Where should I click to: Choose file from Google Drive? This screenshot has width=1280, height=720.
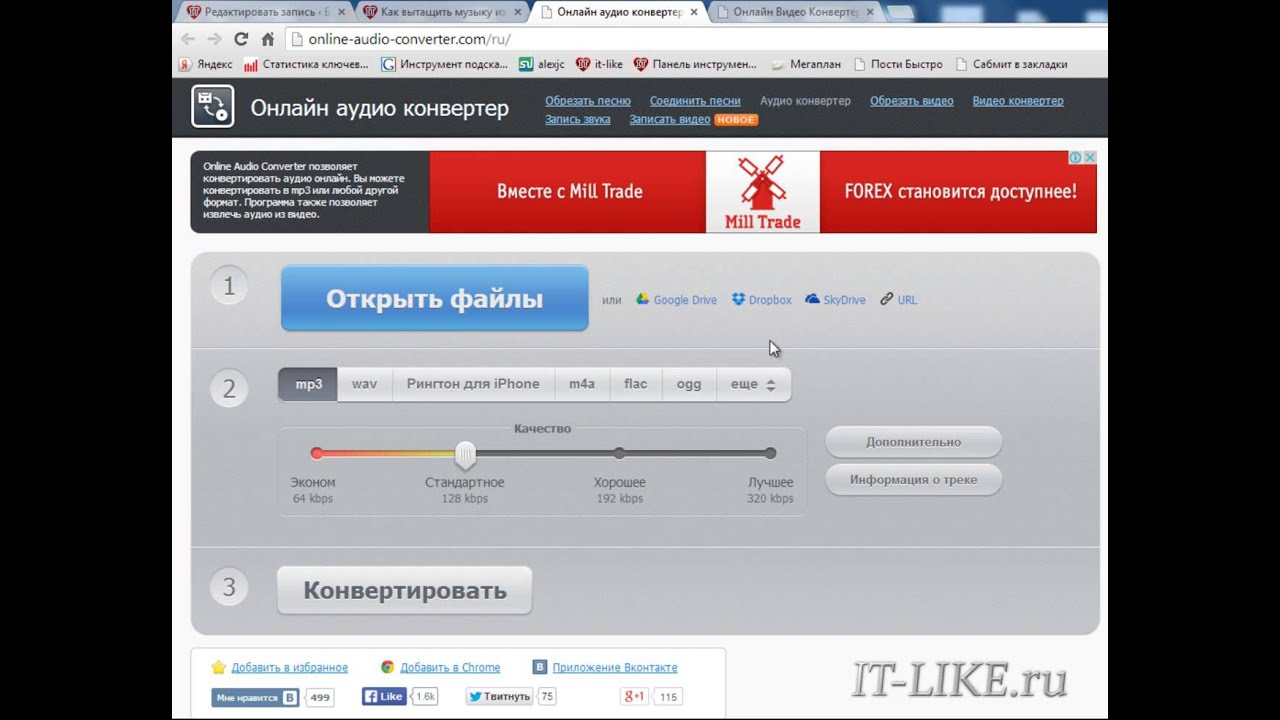(677, 300)
